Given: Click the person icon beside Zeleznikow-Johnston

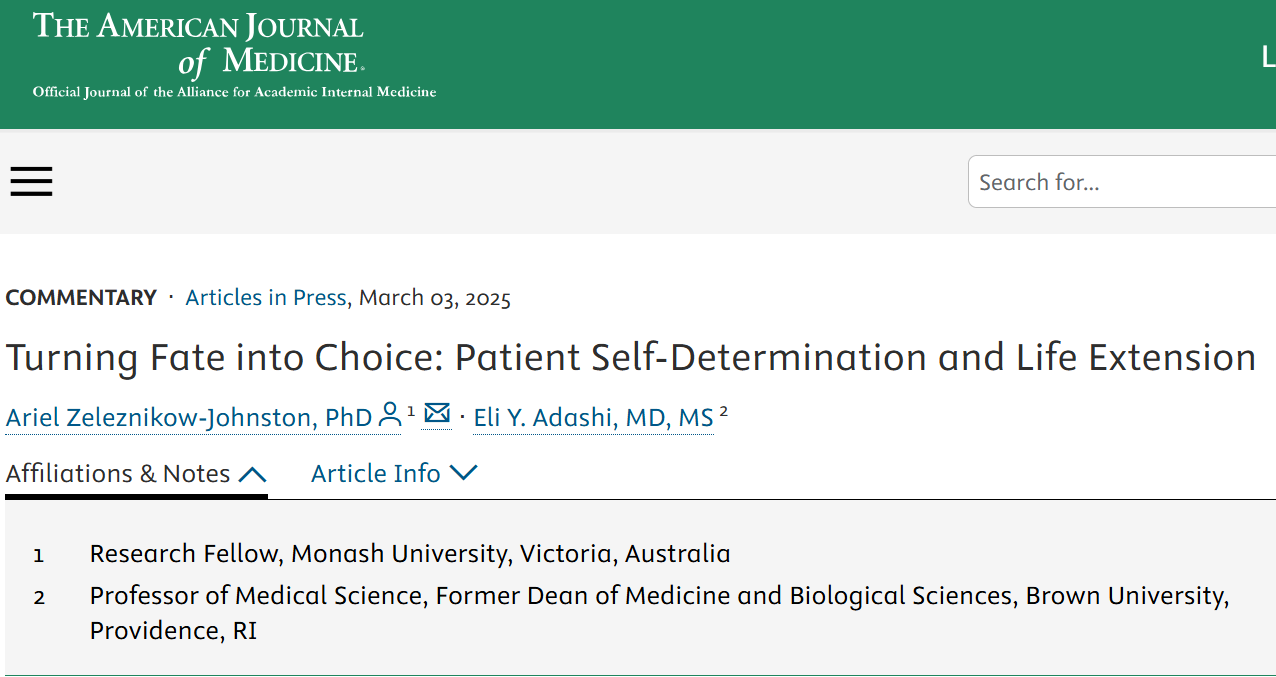Looking at the screenshot, I should 390,415.
